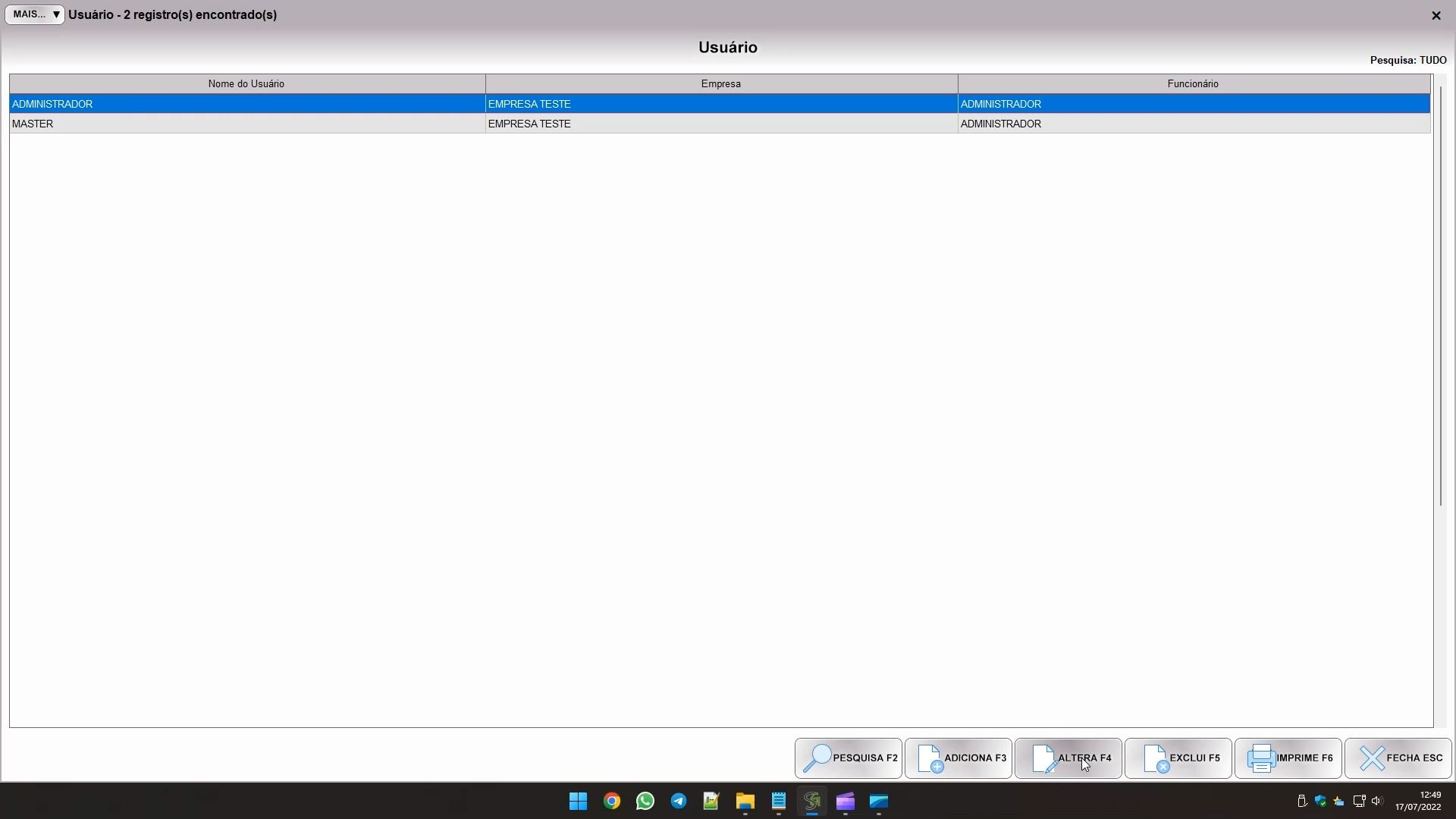Click the FECHA ESC close button
This screenshot has height=819, width=1456.
[x=1398, y=758]
